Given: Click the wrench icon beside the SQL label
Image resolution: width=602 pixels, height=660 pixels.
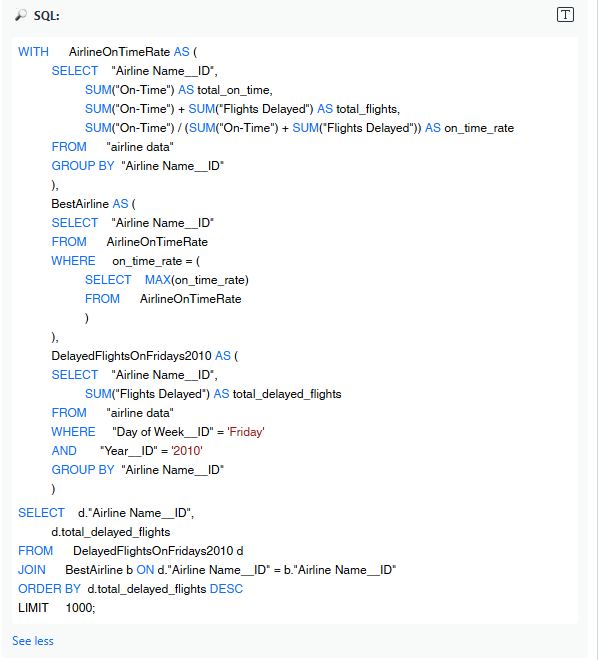Looking at the screenshot, I should [20, 16].
